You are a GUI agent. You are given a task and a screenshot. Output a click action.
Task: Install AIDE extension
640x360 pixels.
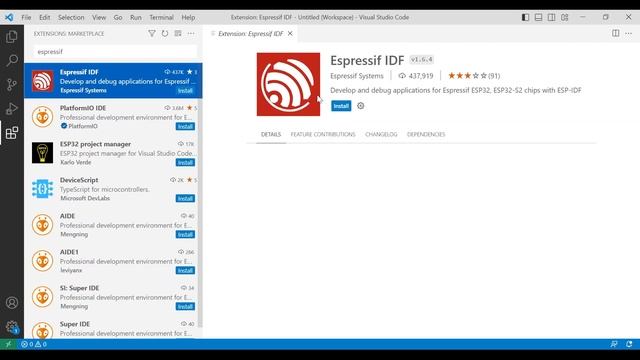click(x=185, y=234)
